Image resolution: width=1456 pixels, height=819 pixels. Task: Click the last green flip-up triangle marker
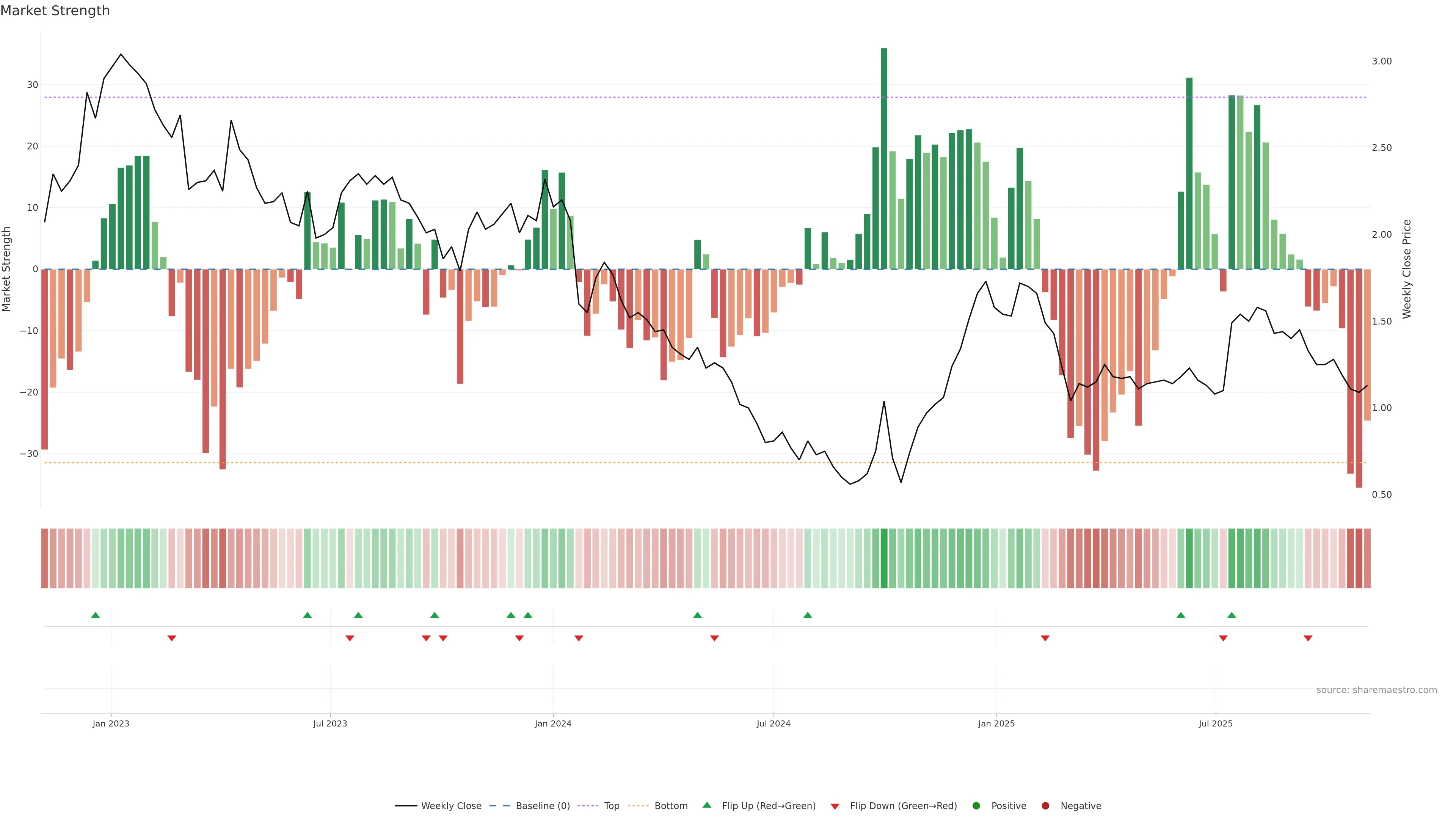[1232, 615]
